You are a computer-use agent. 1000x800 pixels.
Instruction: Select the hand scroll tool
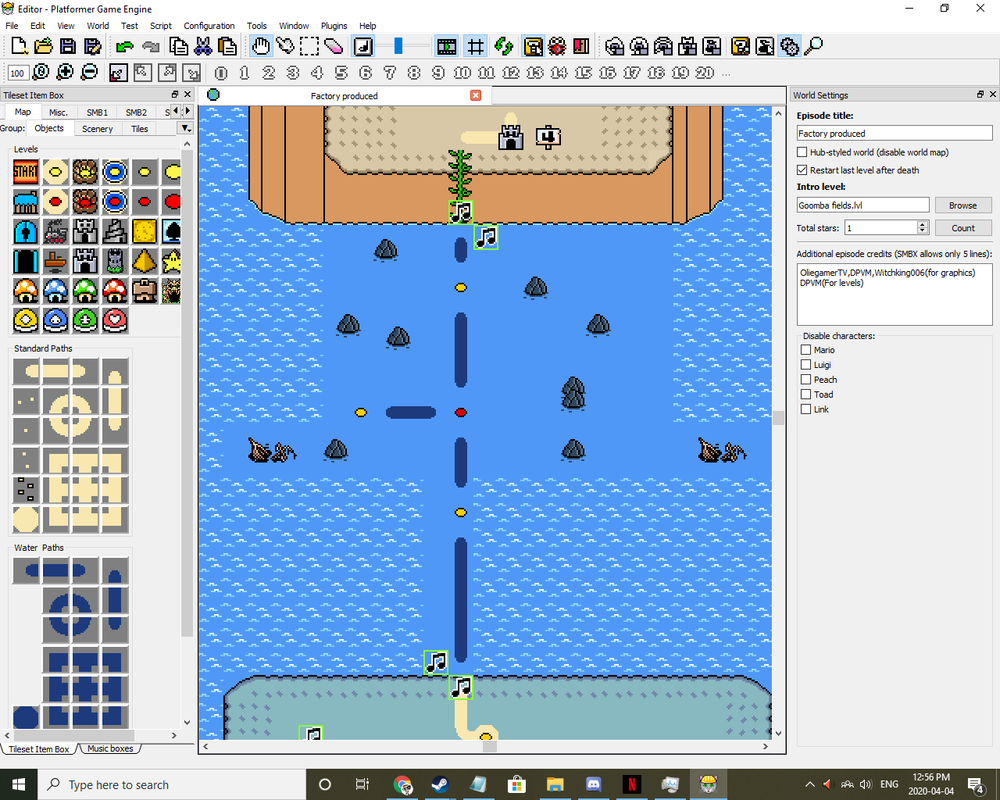261,47
